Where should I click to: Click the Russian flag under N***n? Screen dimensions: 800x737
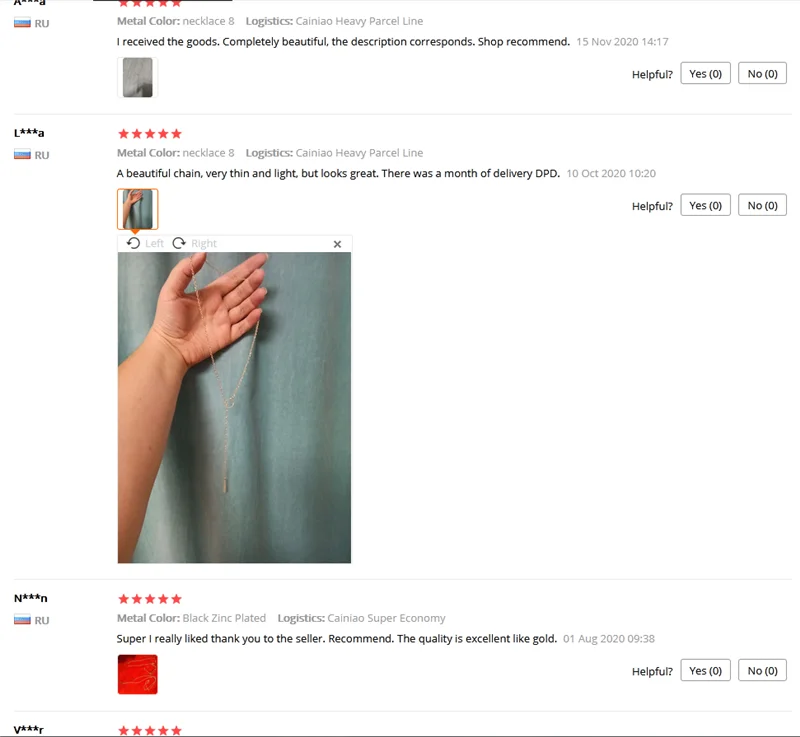[x=22, y=620]
